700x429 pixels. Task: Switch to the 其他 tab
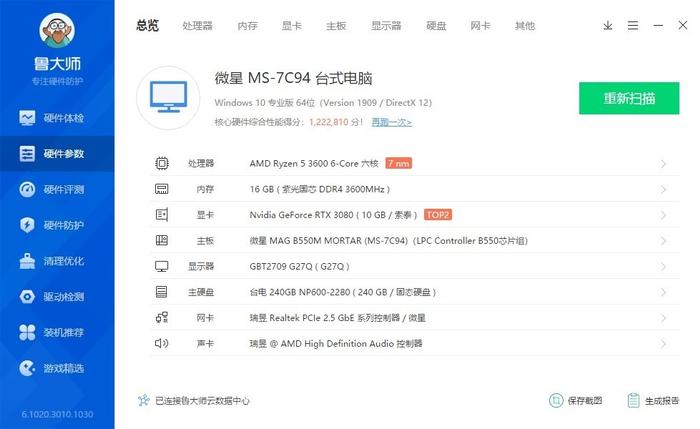pyautogui.click(x=525, y=26)
